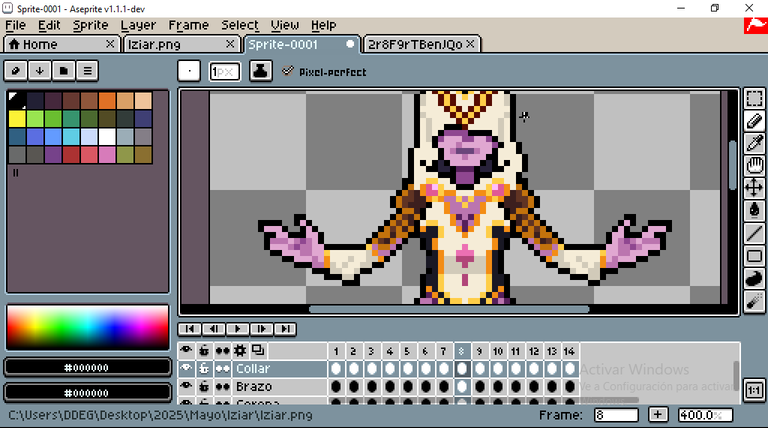Screen dimensions: 768x428
Task: Toggle the Pixel-perfect checkbox
Action: [x=288, y=71]
